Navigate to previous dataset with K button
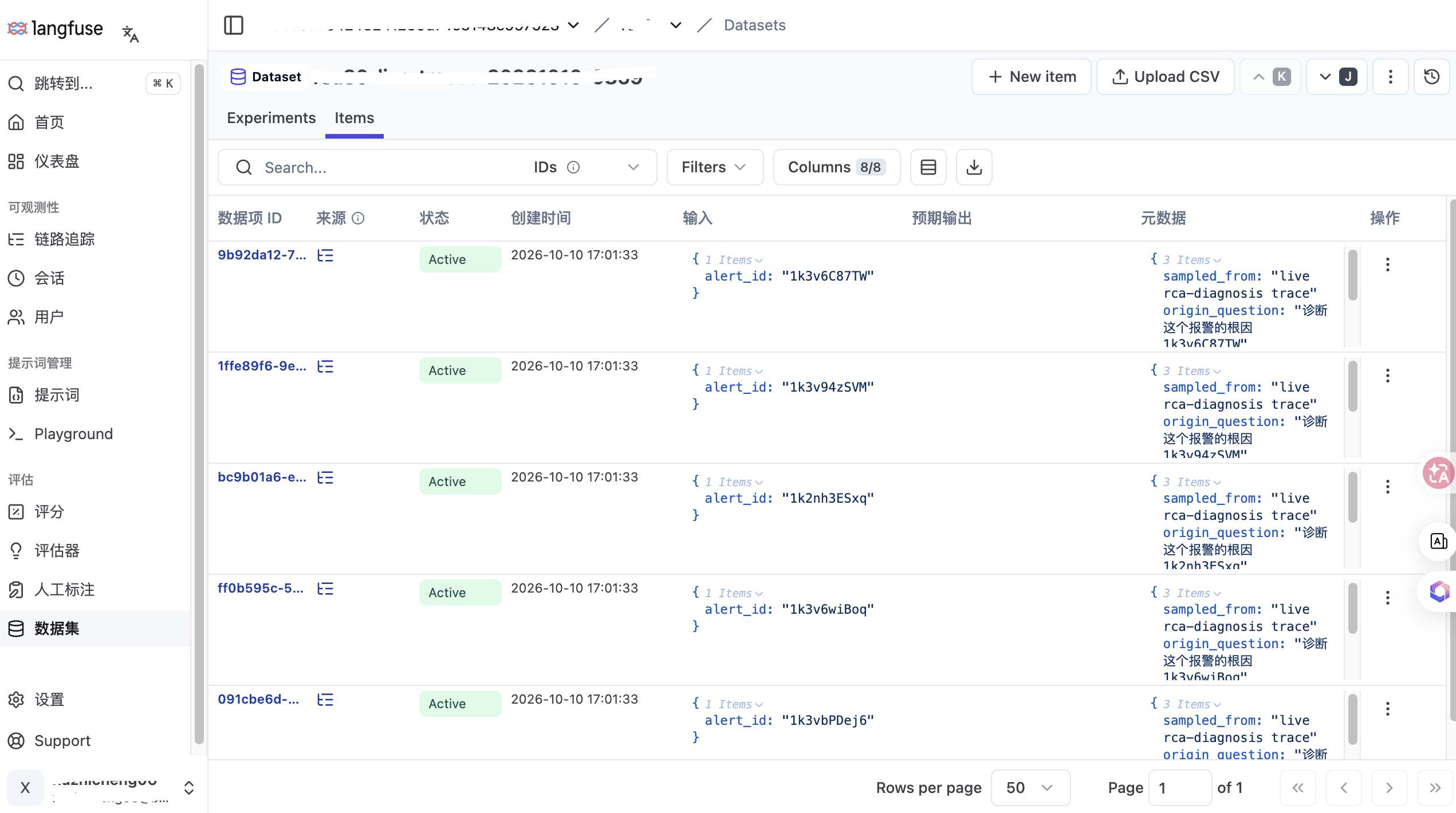 (1270, 77)
